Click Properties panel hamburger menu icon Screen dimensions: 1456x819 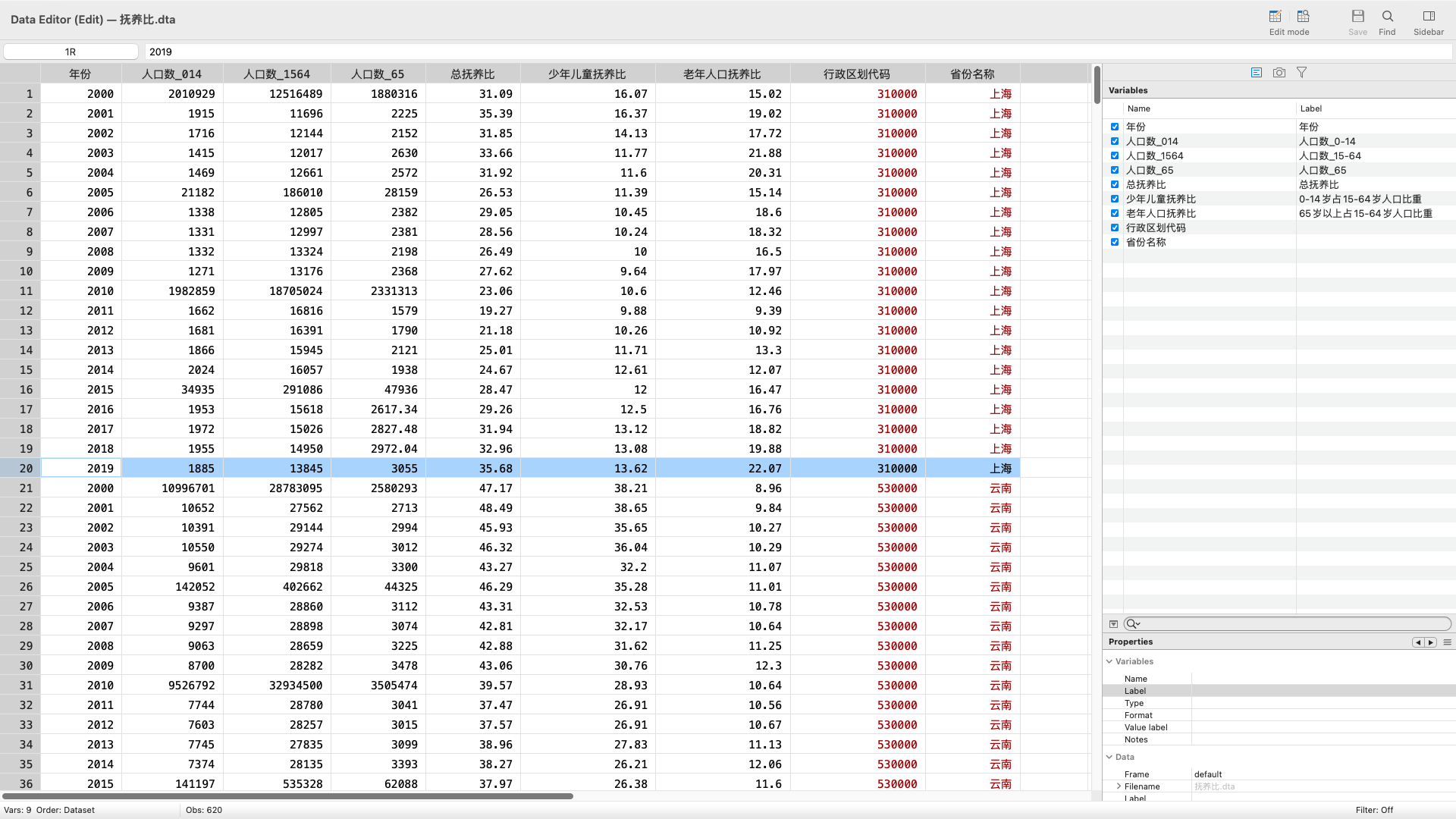click(1447, 642)
